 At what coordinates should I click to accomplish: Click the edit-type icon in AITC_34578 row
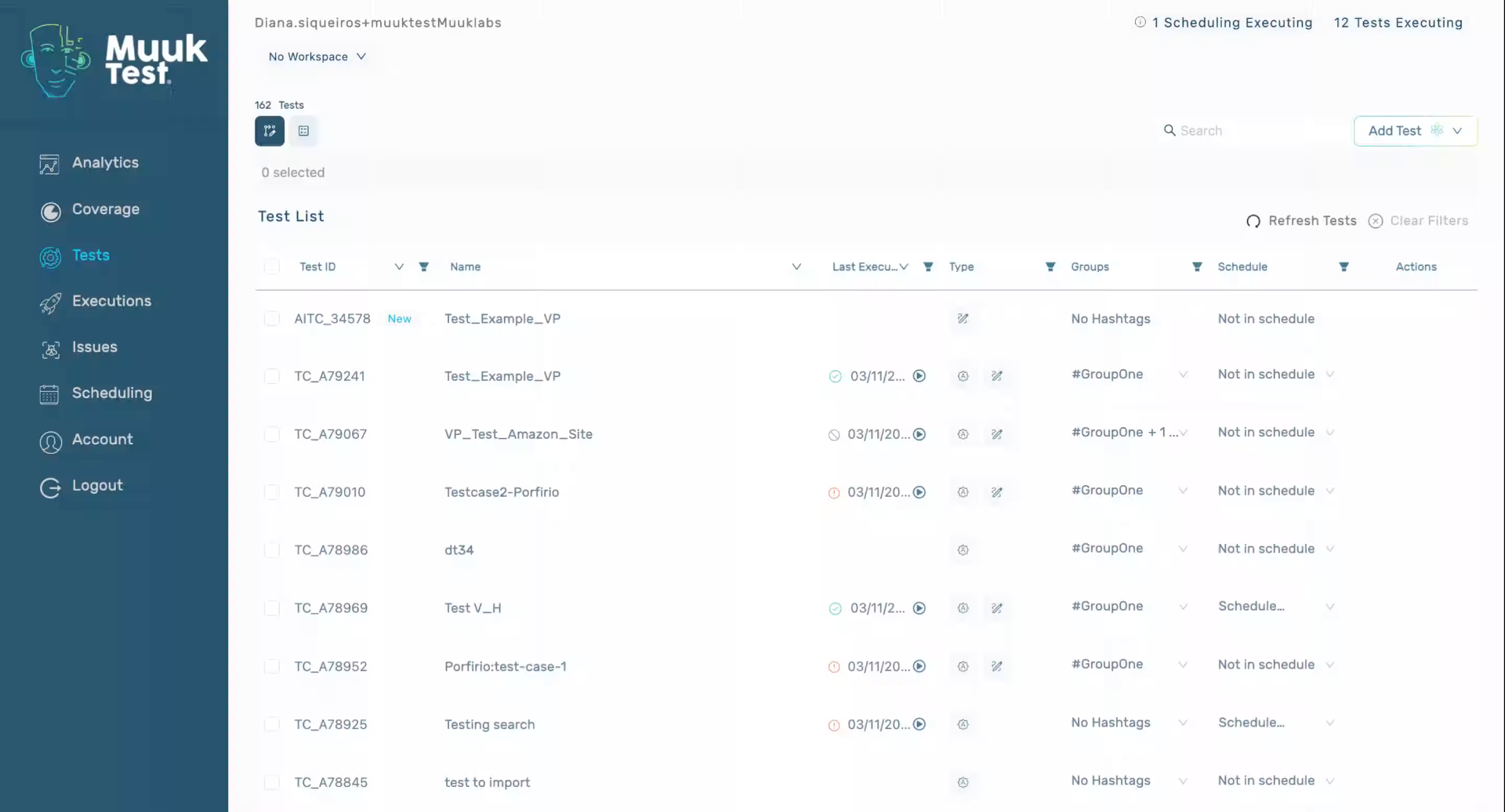[963, 318]
